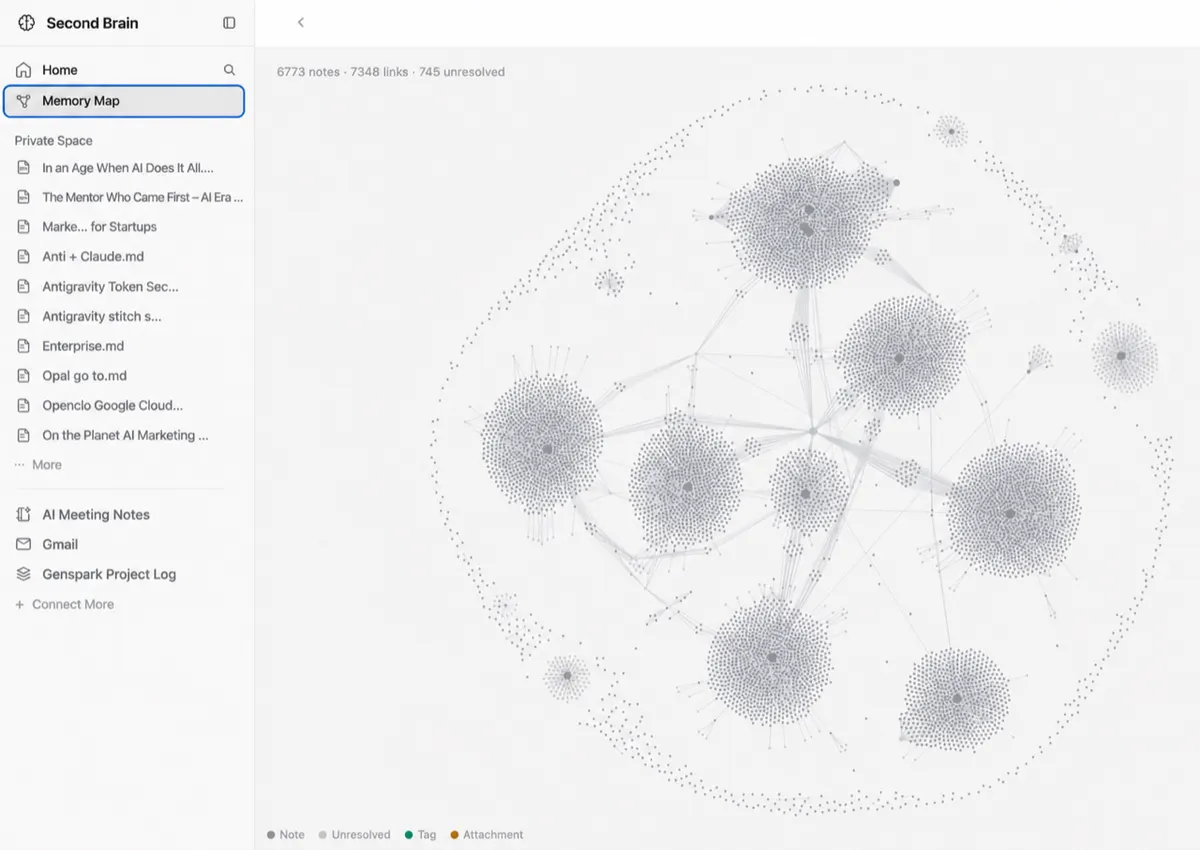1200x850 pixels.
Task: Click the Tag legend label
Action: (427, 835)
